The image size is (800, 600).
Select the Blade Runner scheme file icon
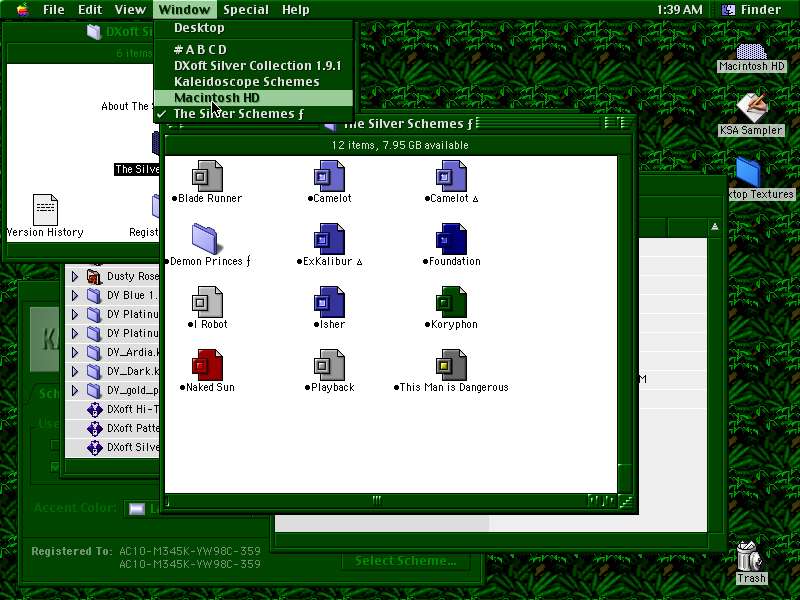coord(207,176)
